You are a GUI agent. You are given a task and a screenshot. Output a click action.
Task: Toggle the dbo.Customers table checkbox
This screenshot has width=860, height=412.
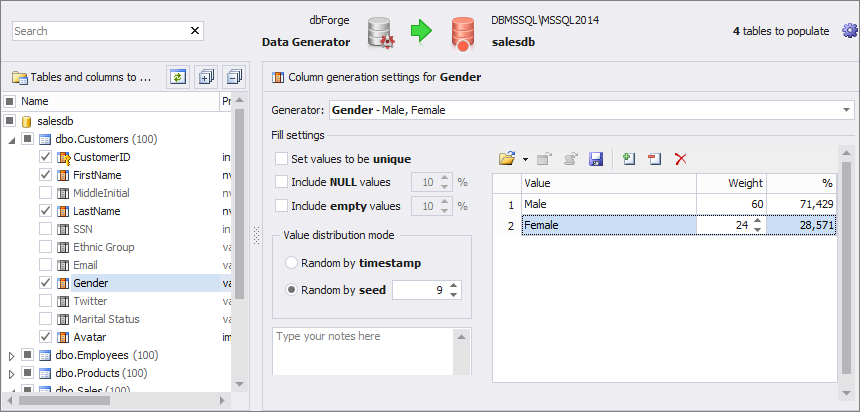tap(27, 139)
